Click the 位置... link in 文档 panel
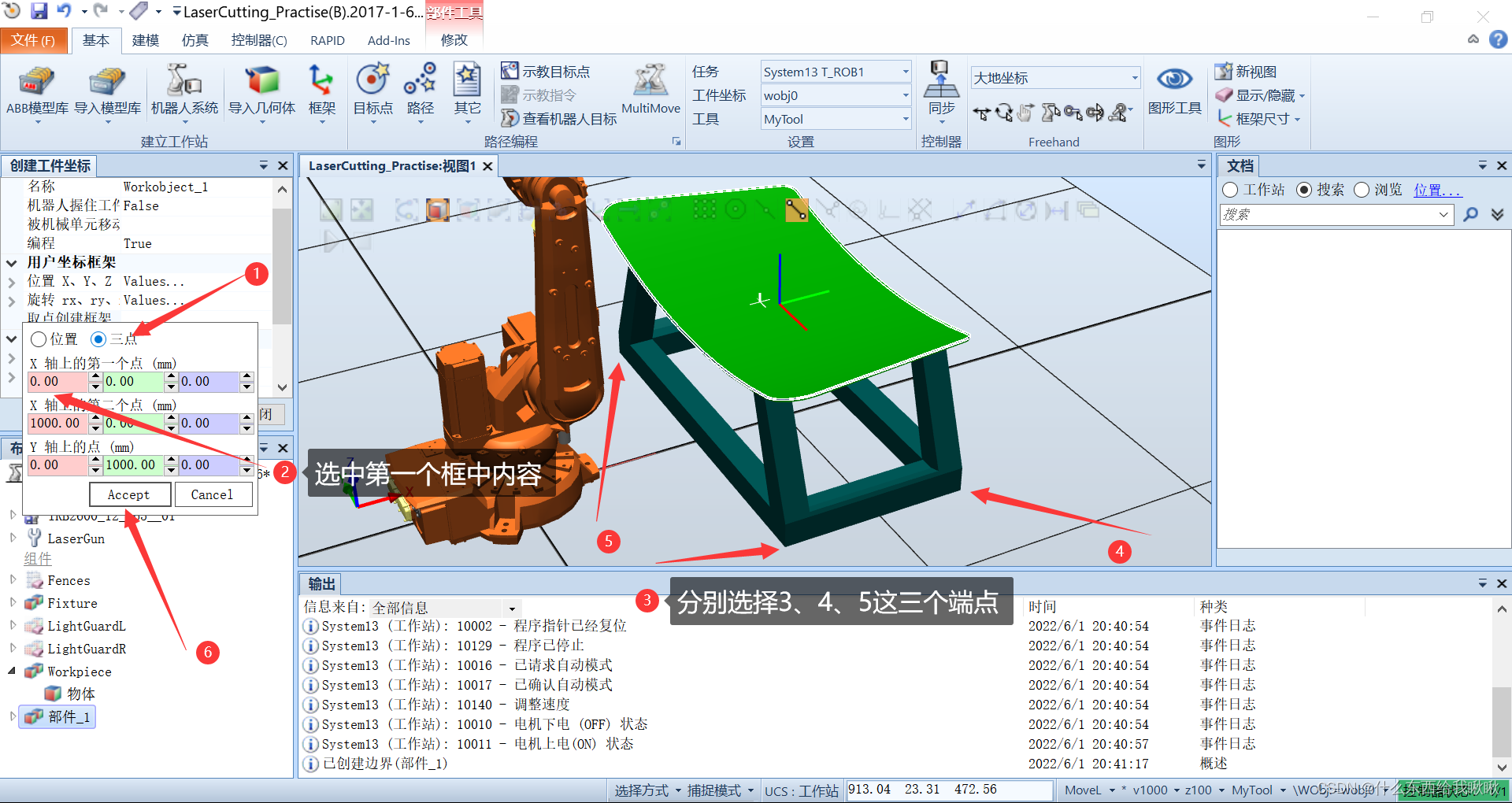The image size is (1512, 803). pos(1437,190)
